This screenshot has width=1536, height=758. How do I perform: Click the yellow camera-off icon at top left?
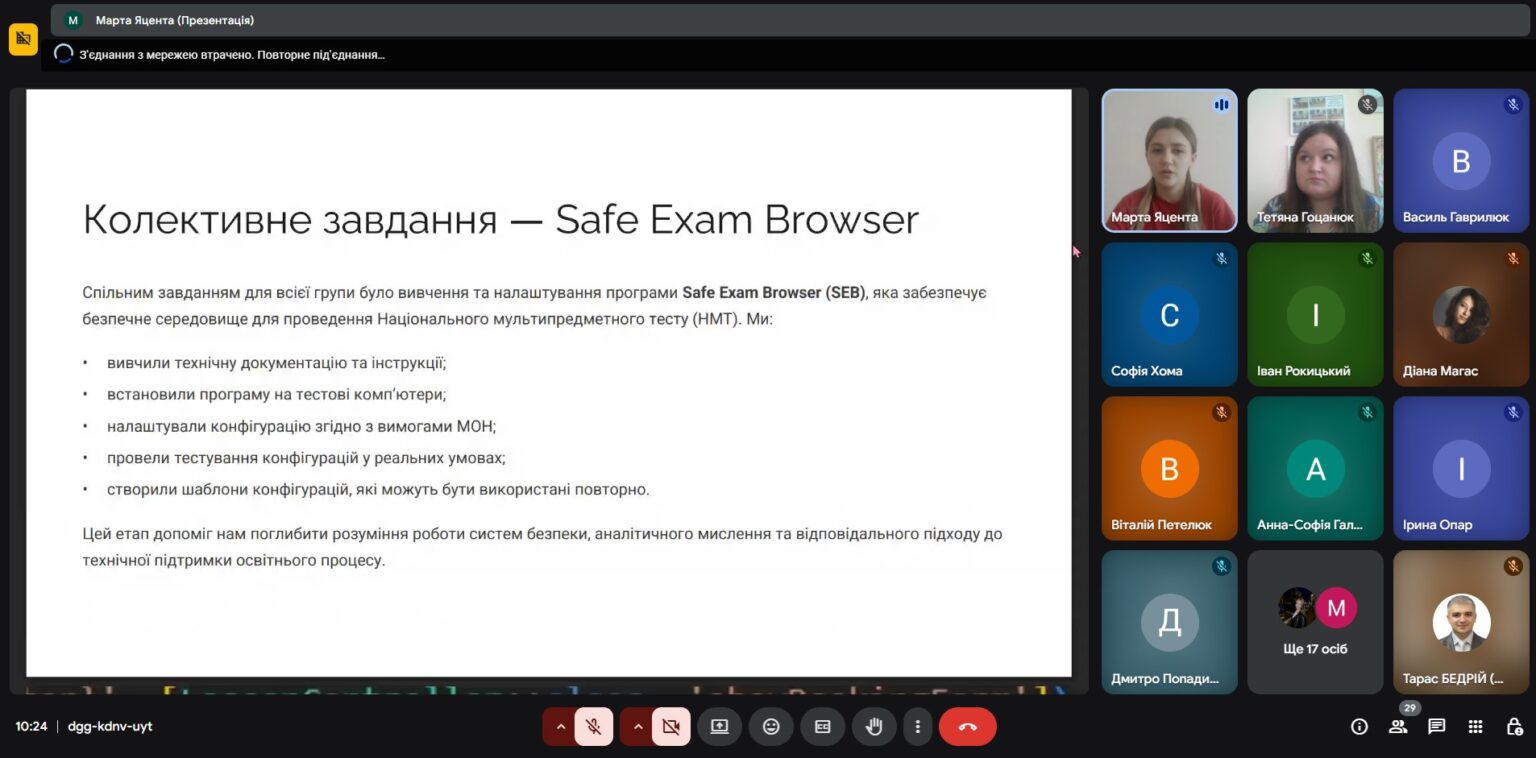pos(23,39)
